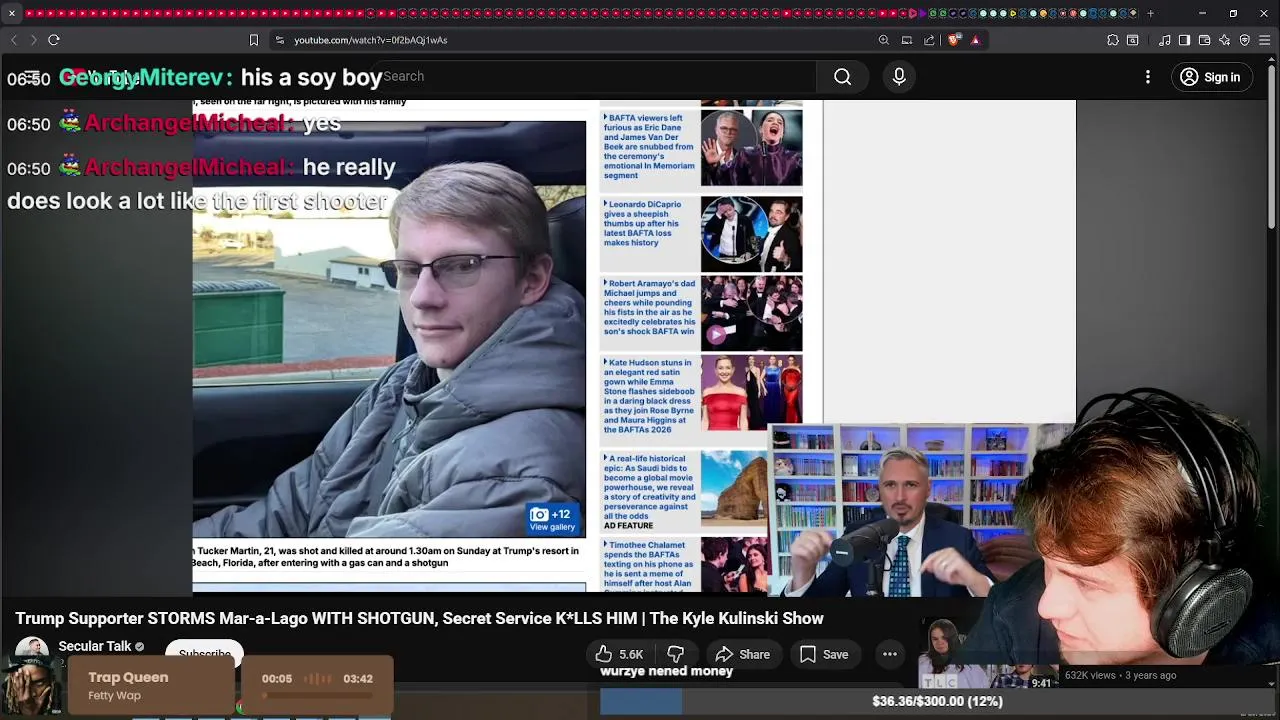Open the page zoom magnifier icon
The width and height of the screenshot is (1280, 720).
(x=884, y=40)
